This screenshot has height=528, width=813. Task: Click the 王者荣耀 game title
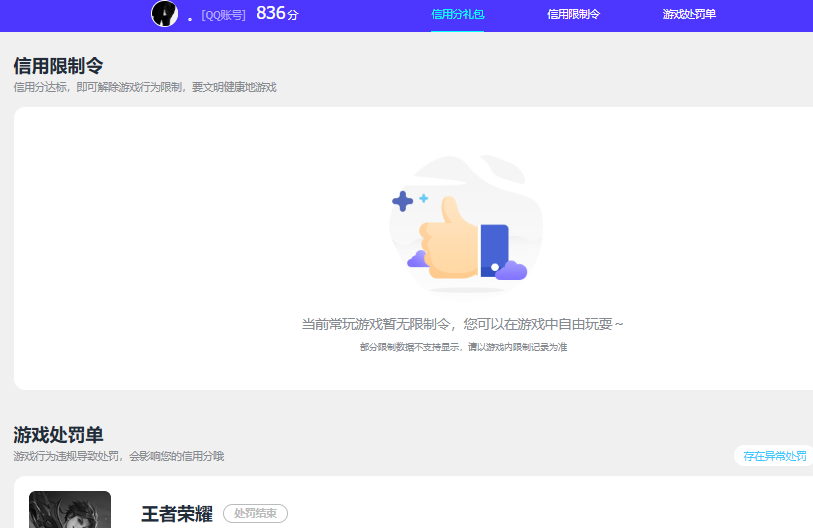(177, 514)
